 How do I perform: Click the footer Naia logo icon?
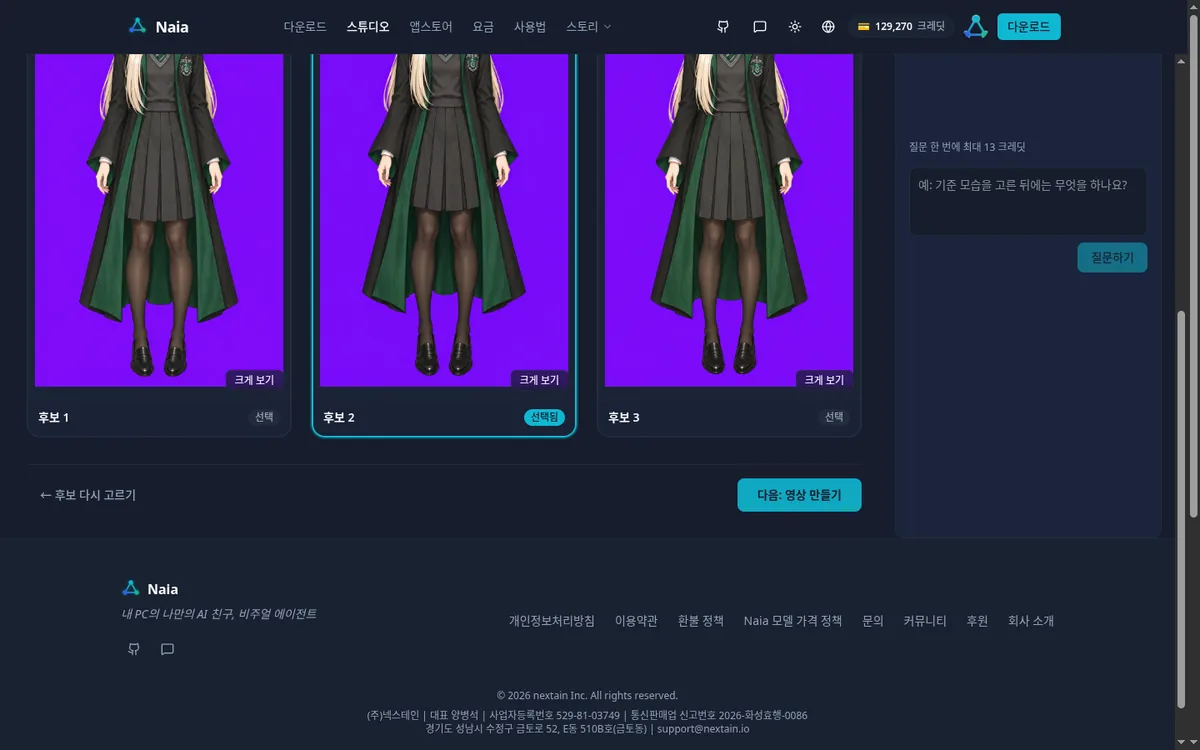131,588
